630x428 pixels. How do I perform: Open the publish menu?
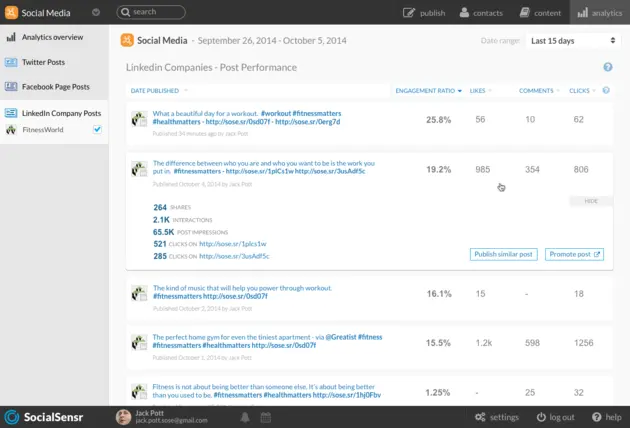pyautogui.click(x=424, y=13)
